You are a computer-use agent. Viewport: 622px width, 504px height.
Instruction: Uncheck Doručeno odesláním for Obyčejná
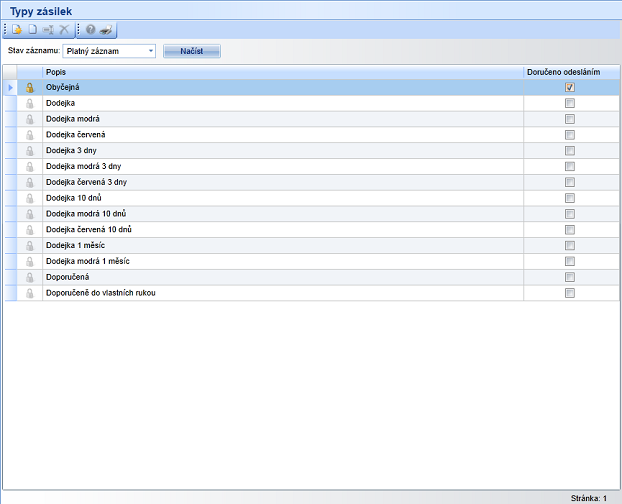pos(570,87)
